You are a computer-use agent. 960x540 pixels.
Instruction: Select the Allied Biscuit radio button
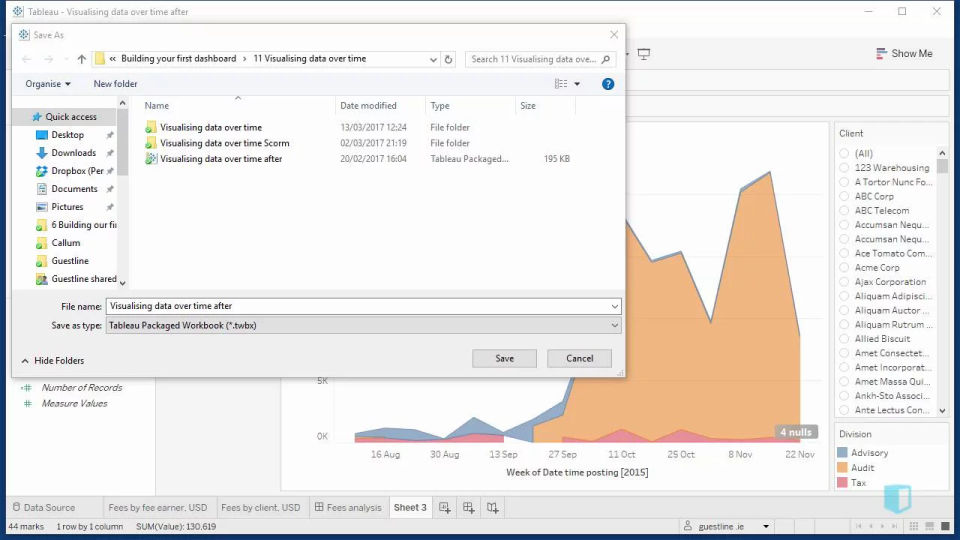[x=844, y=339]
